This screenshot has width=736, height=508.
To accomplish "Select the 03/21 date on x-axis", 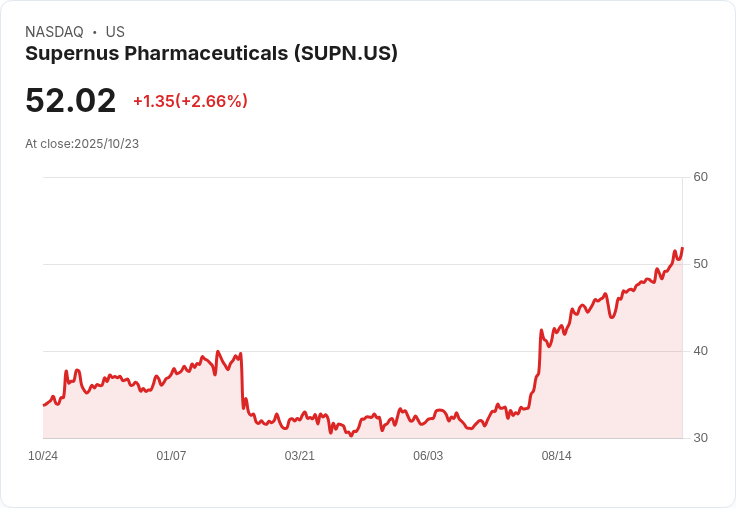I will pyautogui.click(x=300, y=456).
